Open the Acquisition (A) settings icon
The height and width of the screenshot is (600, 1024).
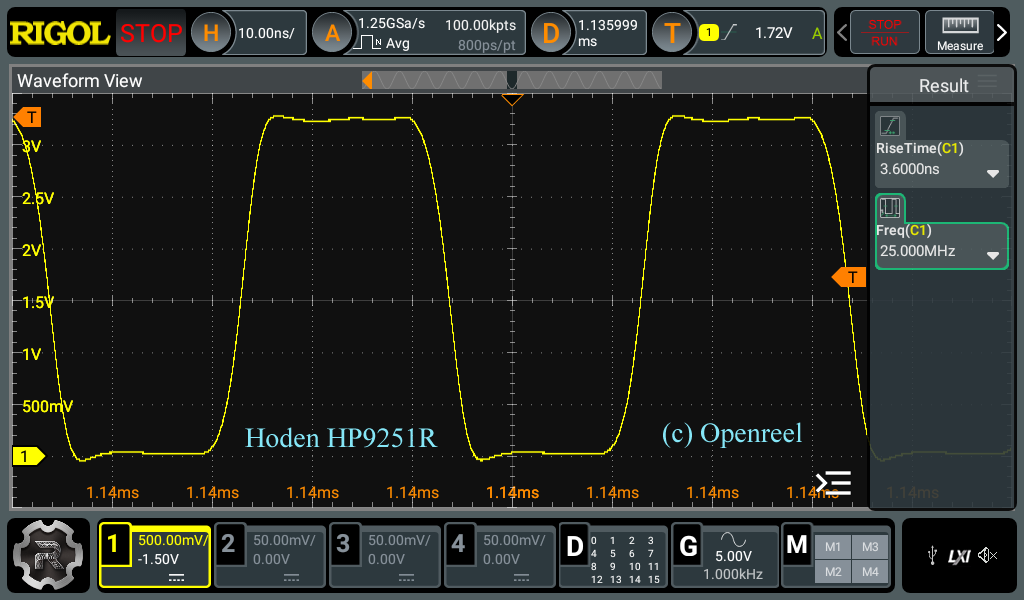(x=332, y=33)
